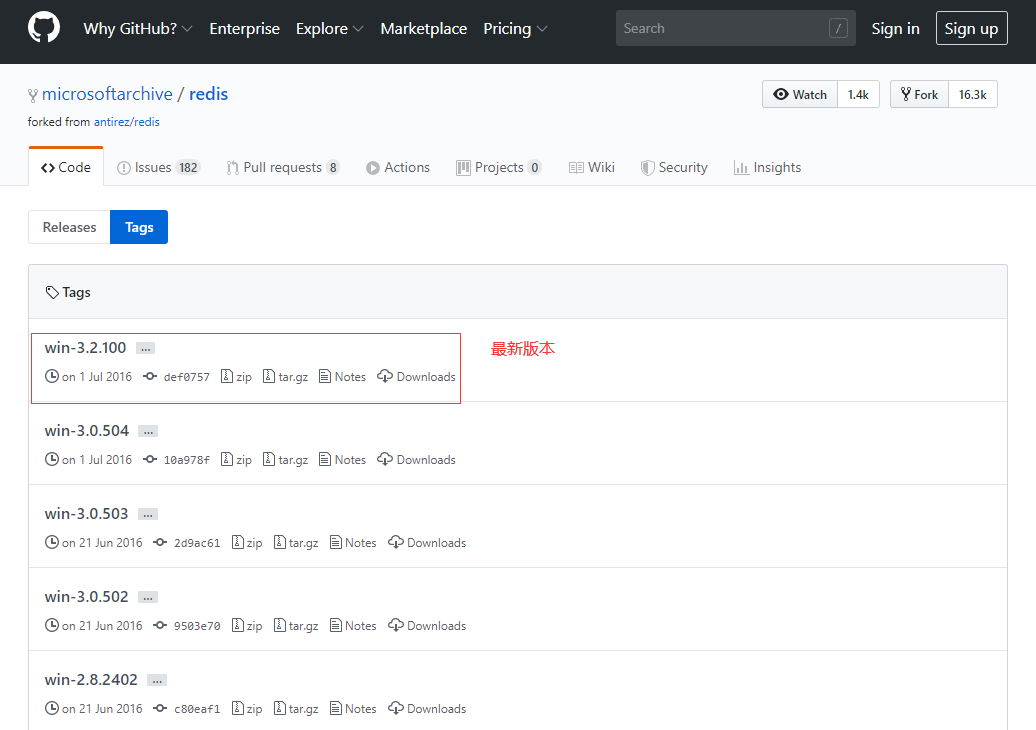This screenshot has height=730, width=1036.
Task: Switch to the Pull requests tab
Action: tap(283, 167)
